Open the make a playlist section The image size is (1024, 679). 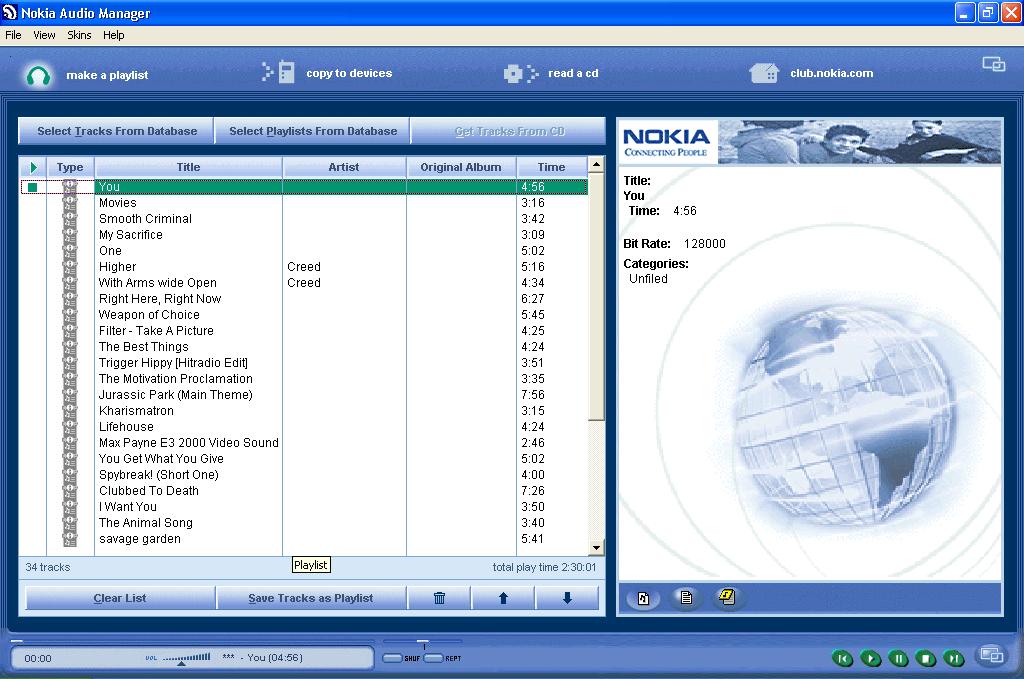click(107, 75)
